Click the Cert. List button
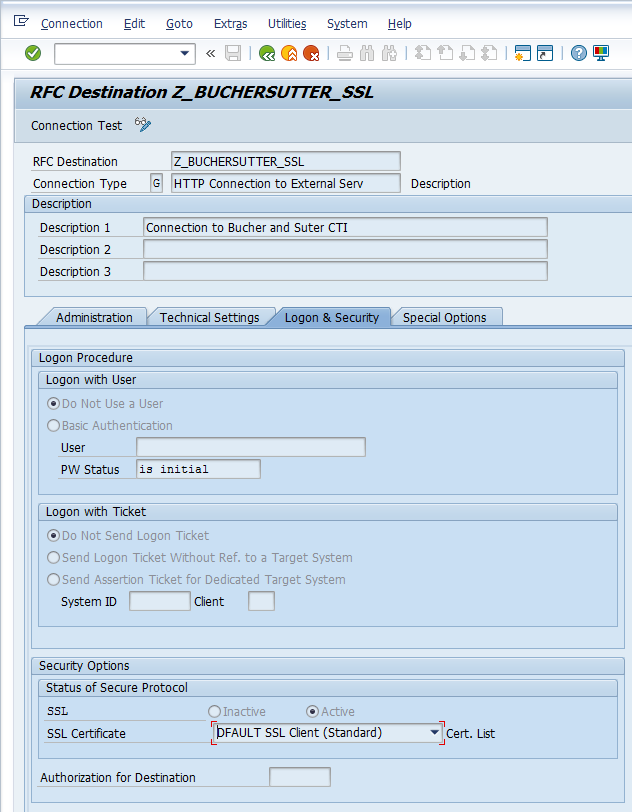The image size is (632, 812). (x=470, y=734)
